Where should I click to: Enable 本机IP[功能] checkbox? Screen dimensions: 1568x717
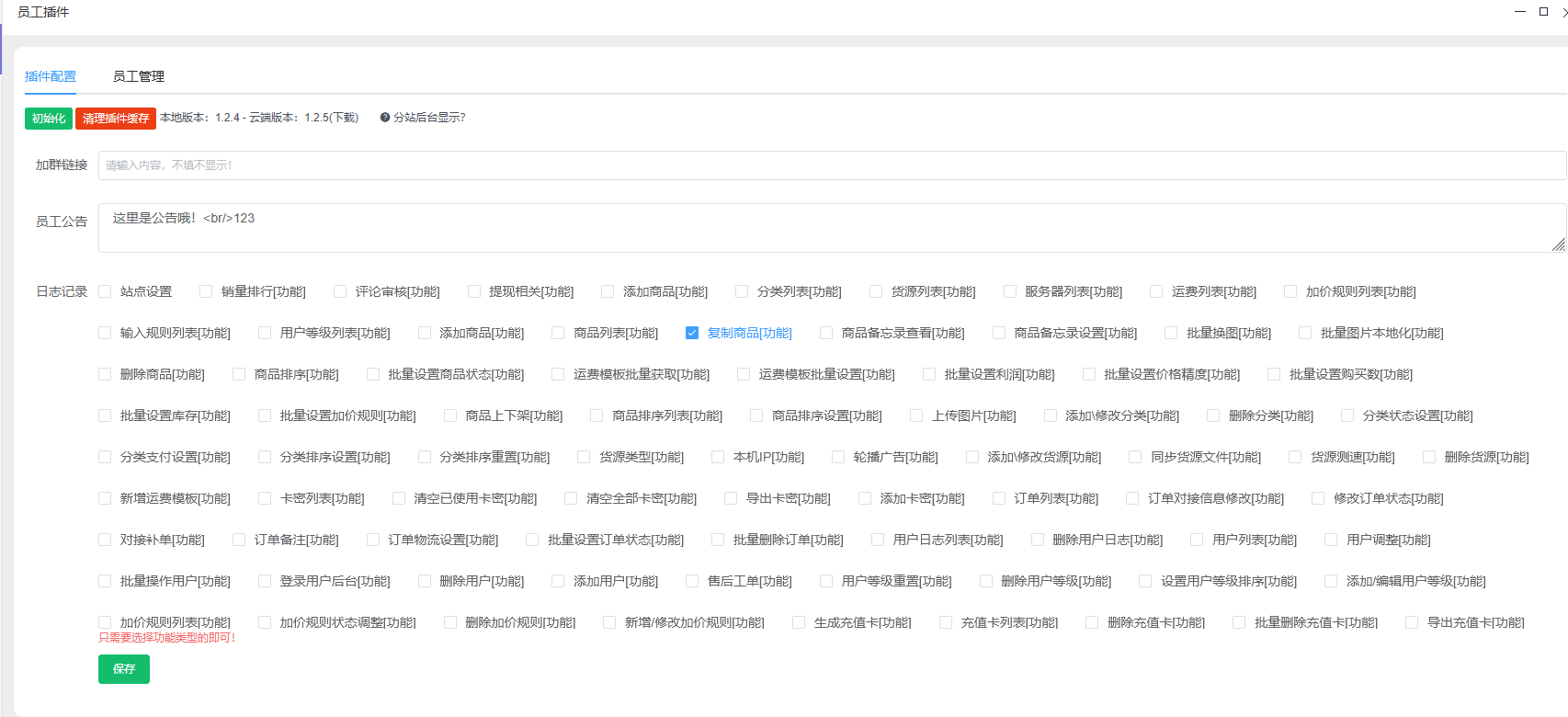(718, 457)
